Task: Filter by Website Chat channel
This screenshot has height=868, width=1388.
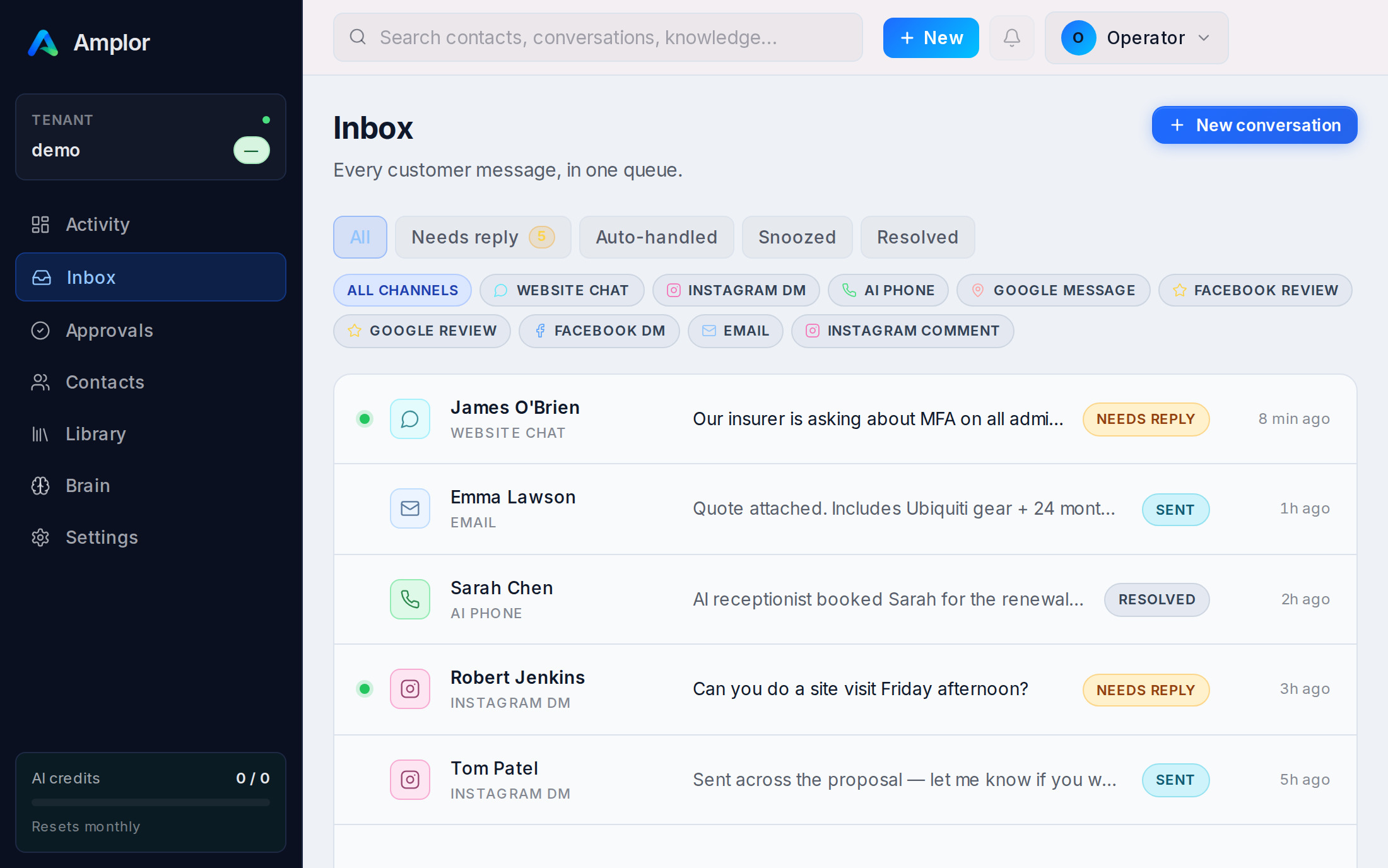Action: point(562,290)
